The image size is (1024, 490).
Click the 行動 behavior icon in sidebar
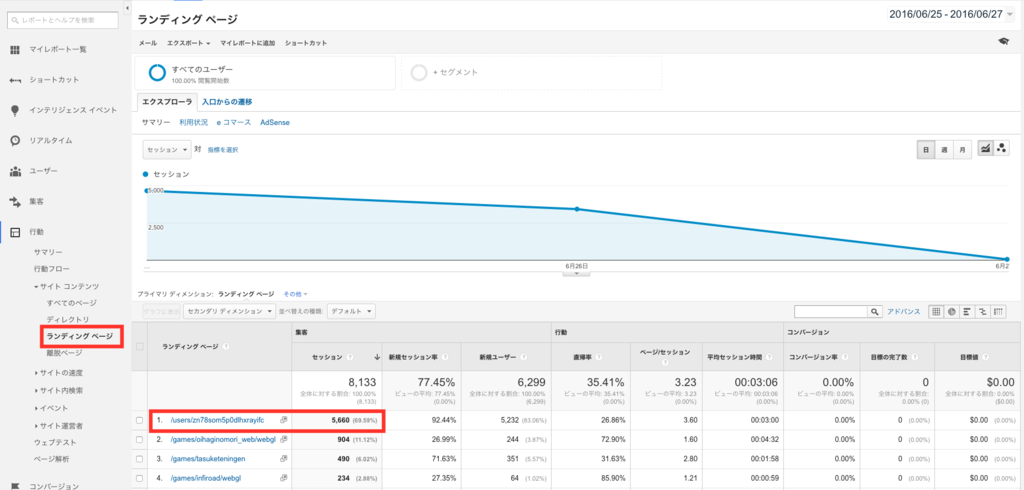tap(15, 232)
